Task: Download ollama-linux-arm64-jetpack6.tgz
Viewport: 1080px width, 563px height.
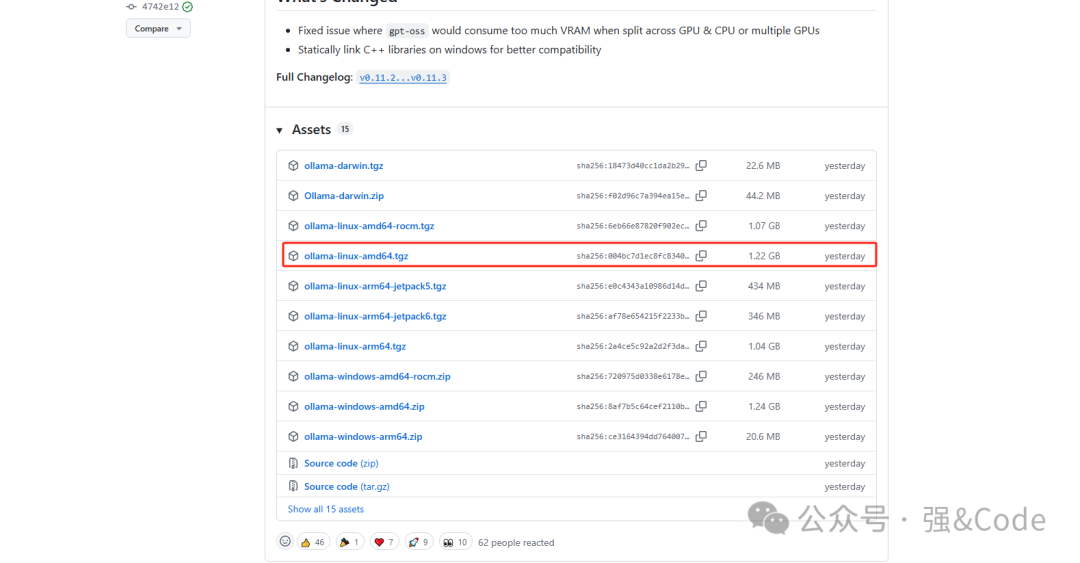Action: 375,316
